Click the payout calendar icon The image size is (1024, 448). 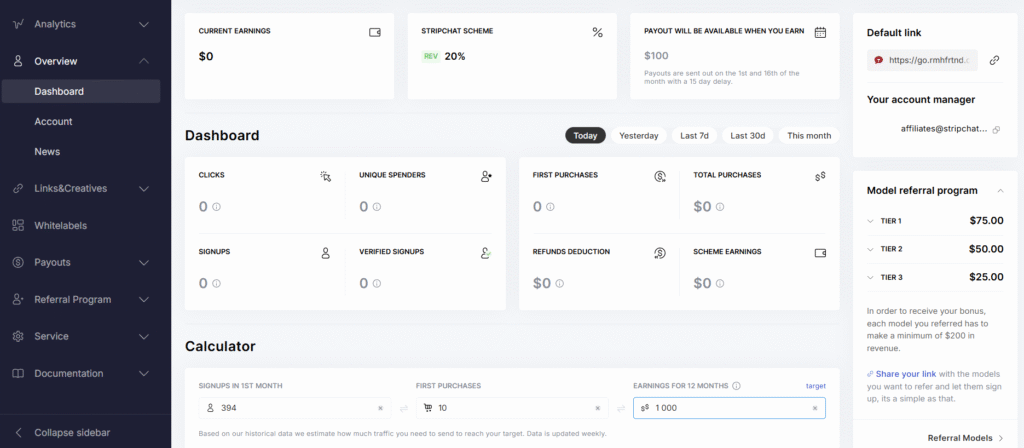pos(820,32)
